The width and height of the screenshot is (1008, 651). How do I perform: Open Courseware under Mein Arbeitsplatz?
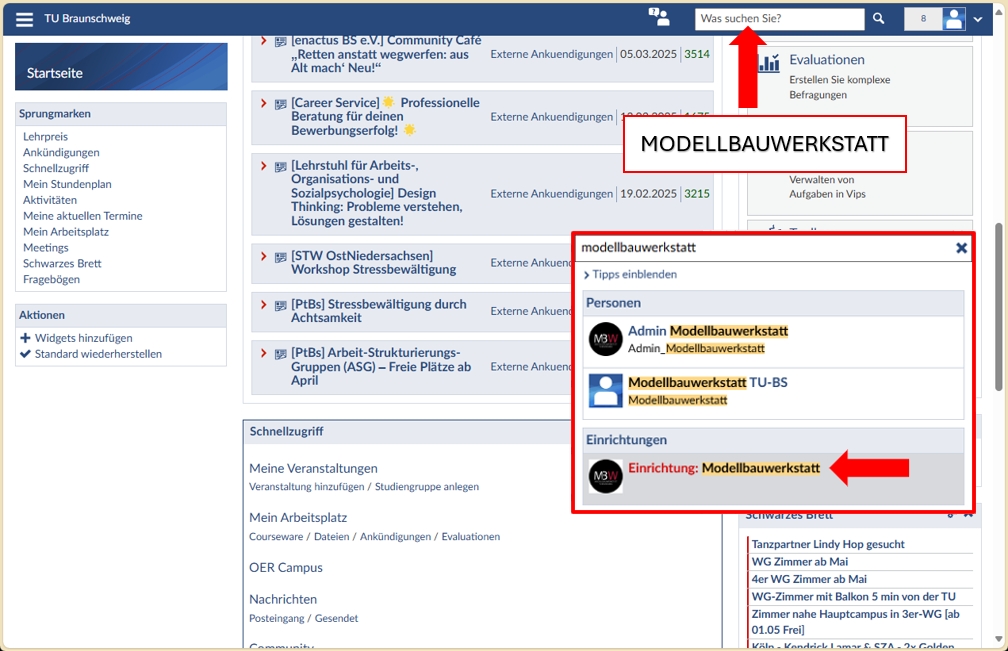276,537
